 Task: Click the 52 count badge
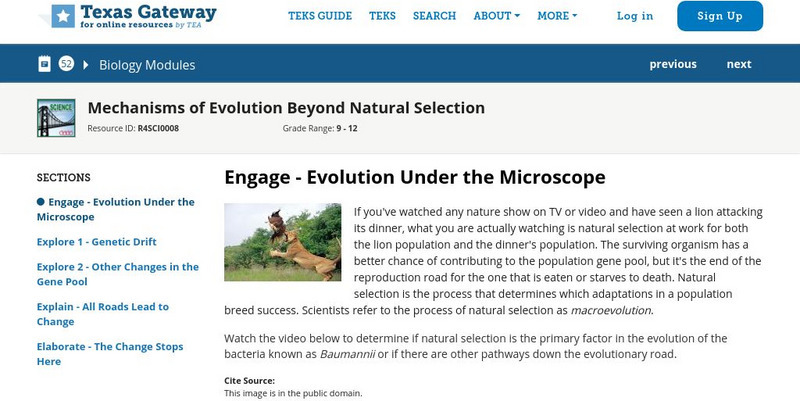click(x=66, y=64)
